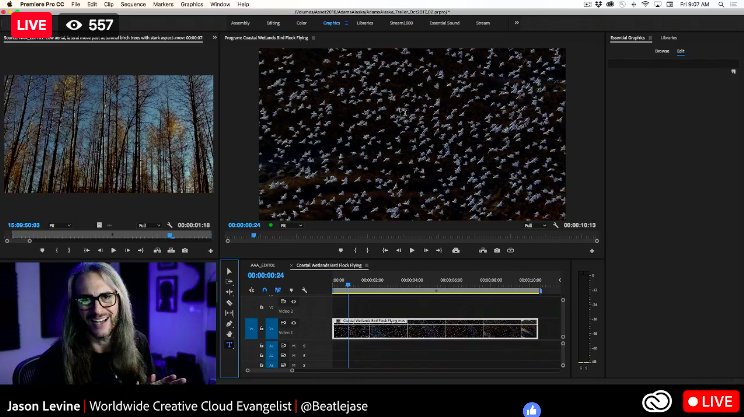Screen dimensions: 744x417
Task: Step forward one frame in Program monitor
Action: pos(426,250)
